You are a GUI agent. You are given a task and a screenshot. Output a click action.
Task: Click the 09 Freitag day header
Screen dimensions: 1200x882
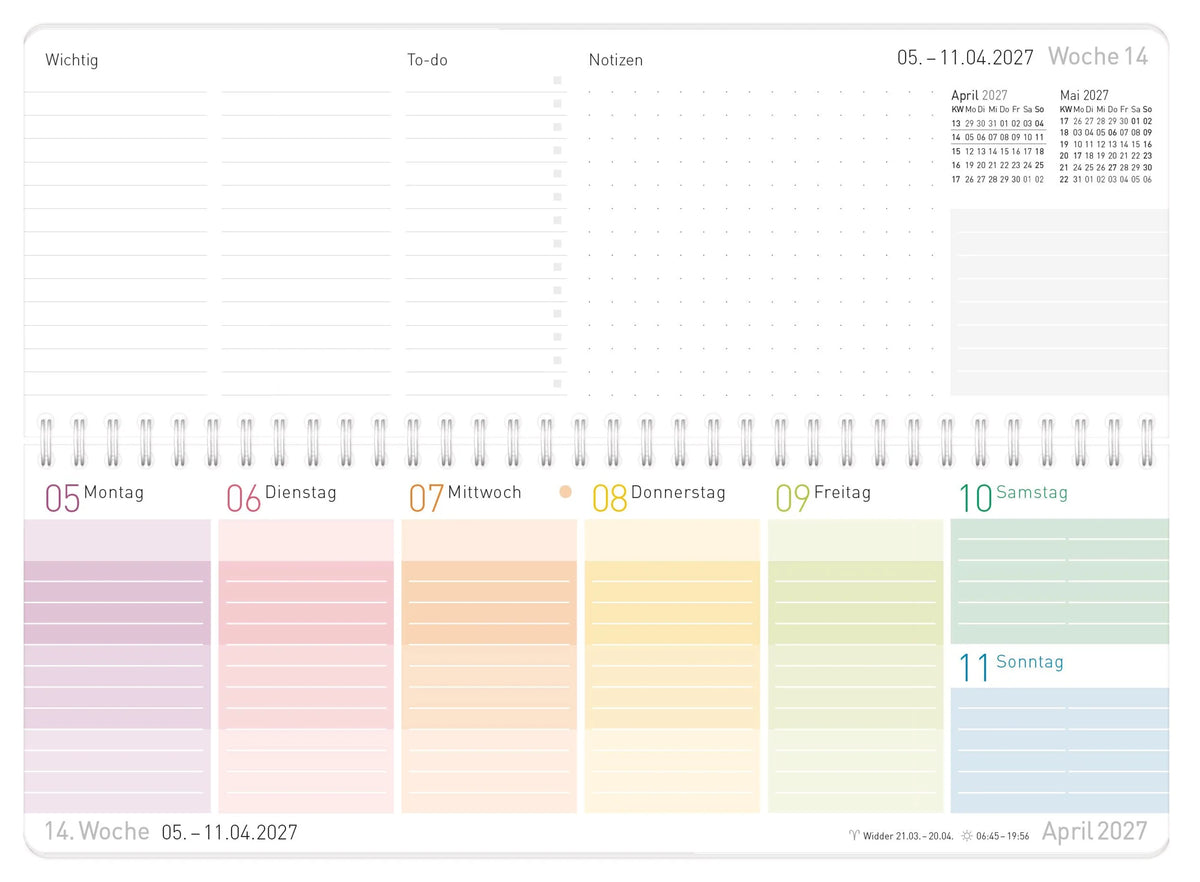click(824, 497)
